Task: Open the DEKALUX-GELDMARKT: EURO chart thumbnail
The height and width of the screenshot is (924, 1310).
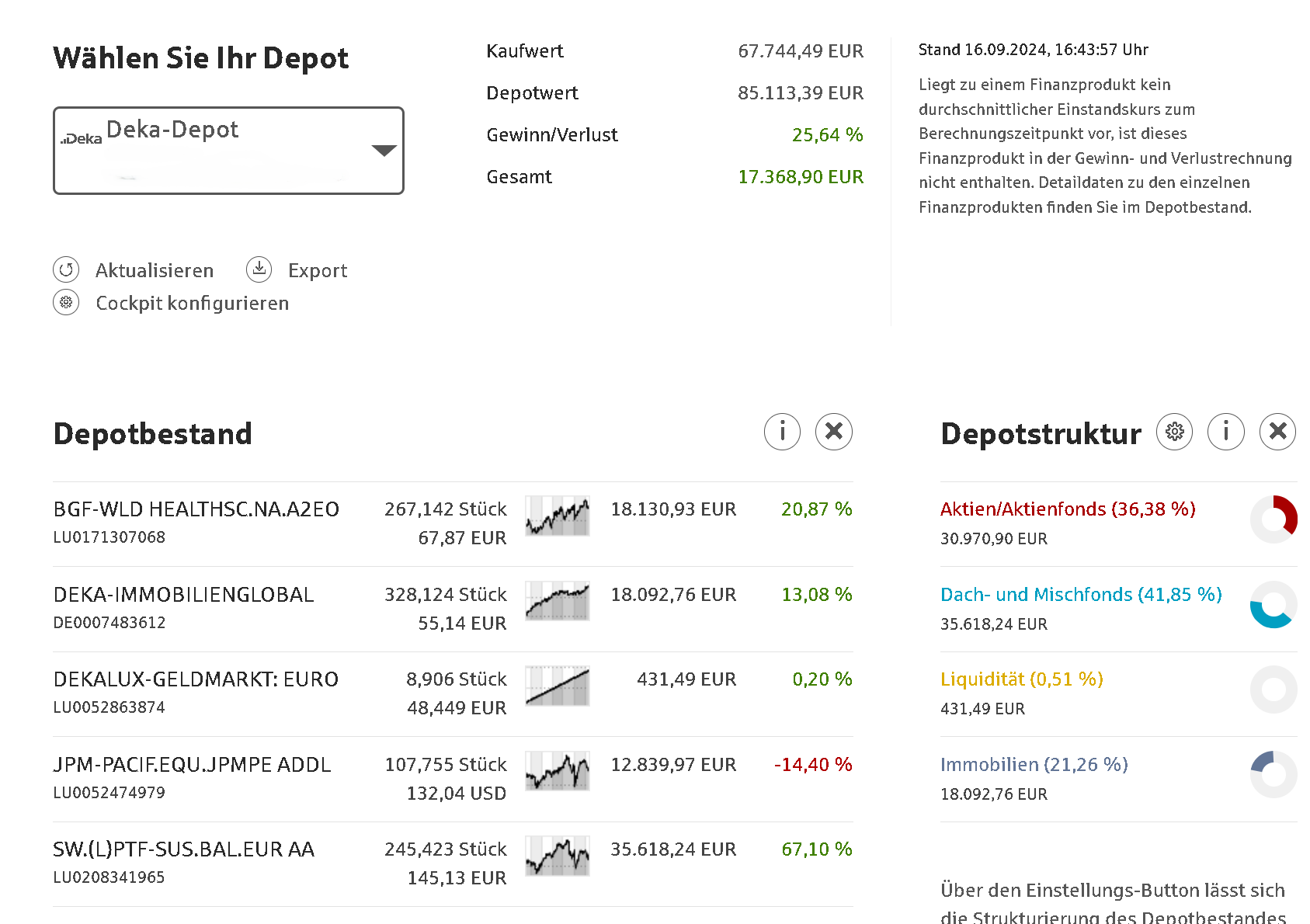Action: coord(557,686)
